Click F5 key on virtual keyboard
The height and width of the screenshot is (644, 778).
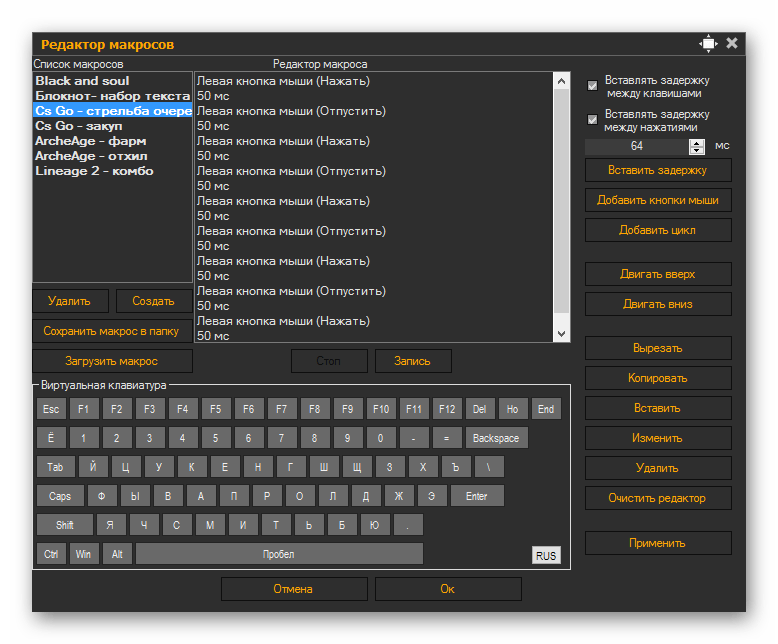point(215,409)
